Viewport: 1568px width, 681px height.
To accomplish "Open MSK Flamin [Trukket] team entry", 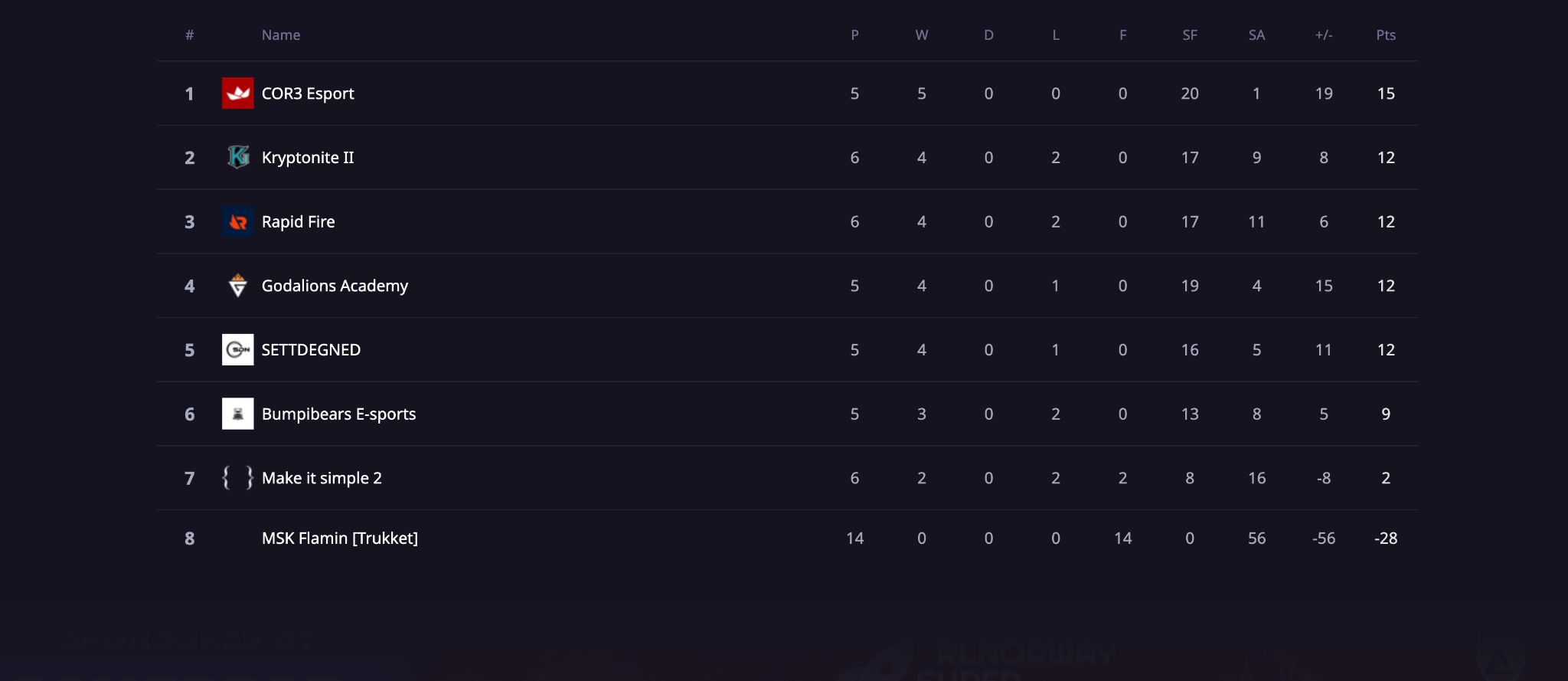I will click(x=340, y=539).
